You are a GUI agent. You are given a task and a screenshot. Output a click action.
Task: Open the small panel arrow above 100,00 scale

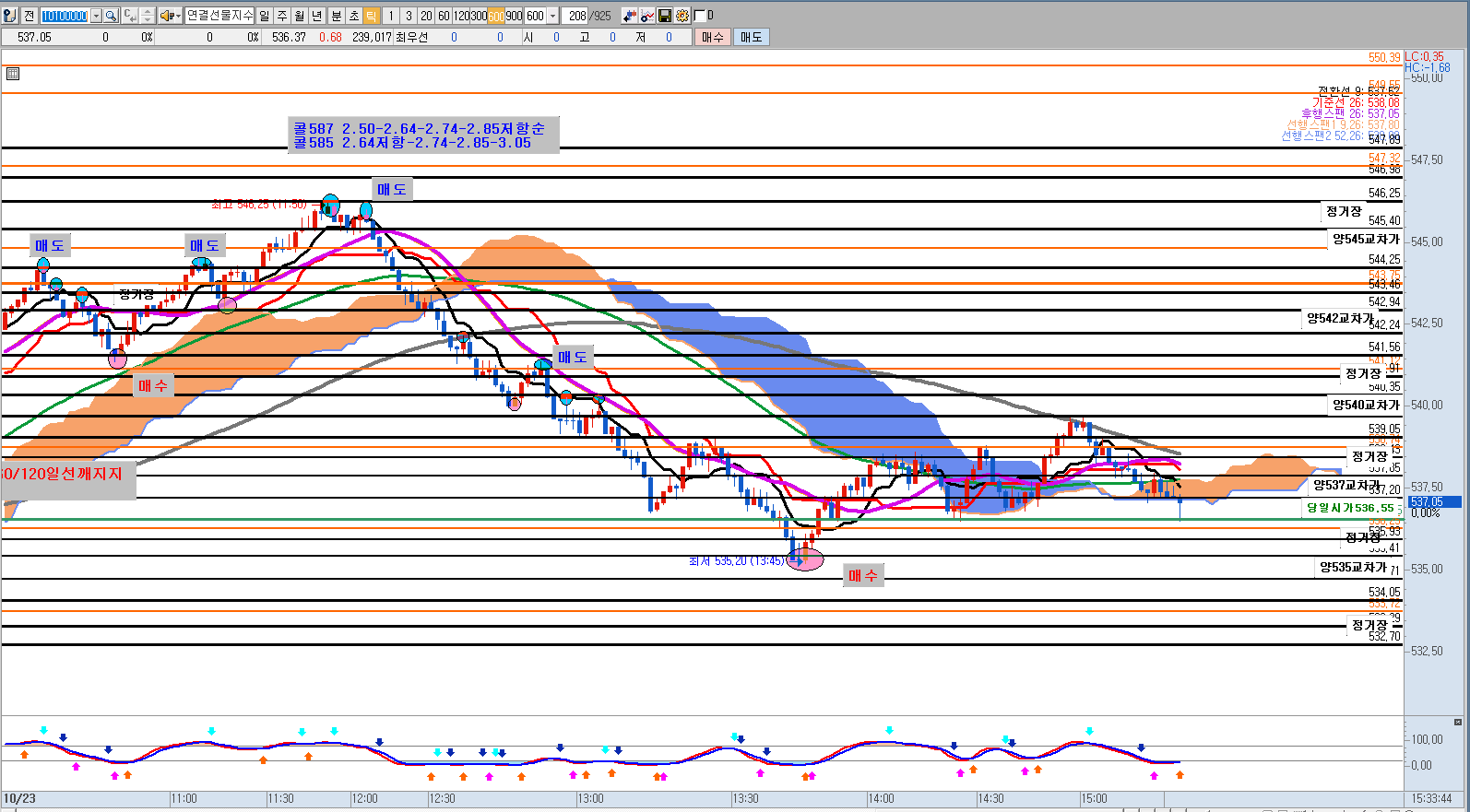click(1457, 722)
